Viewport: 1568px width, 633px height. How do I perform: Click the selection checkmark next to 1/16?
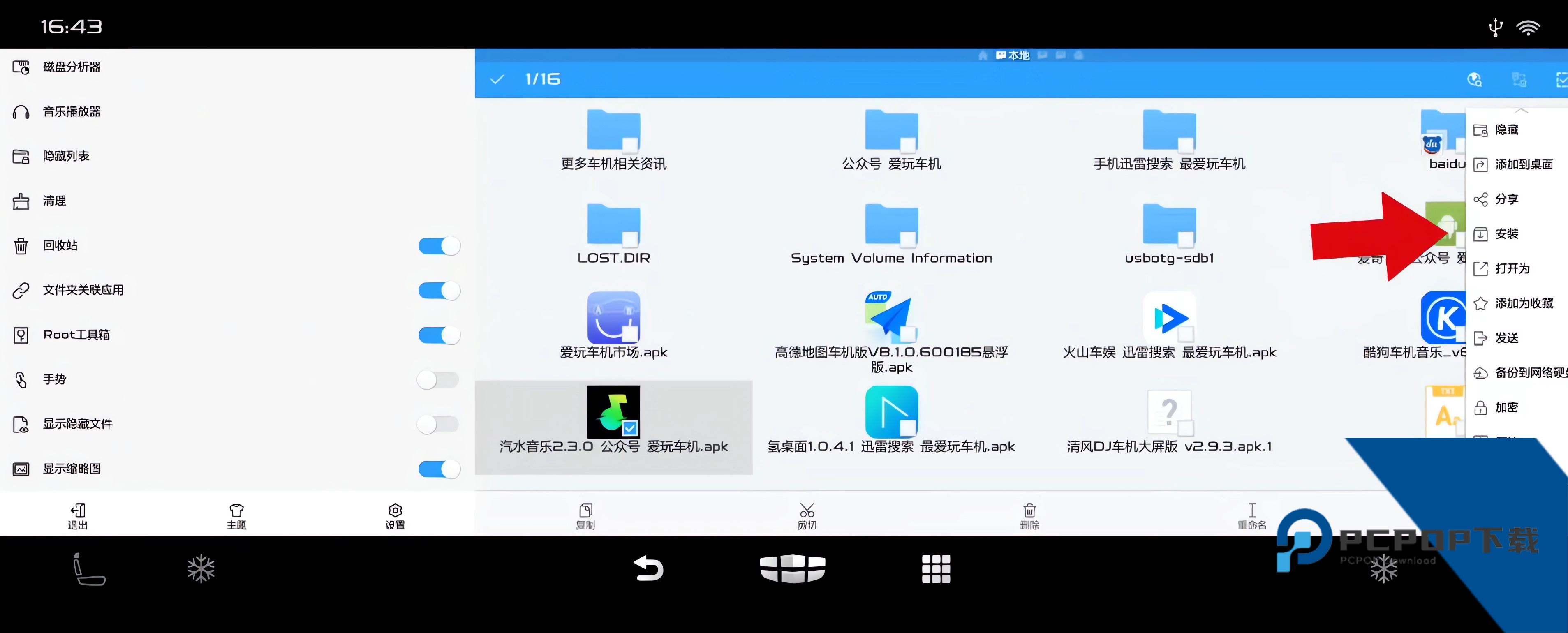497,79
